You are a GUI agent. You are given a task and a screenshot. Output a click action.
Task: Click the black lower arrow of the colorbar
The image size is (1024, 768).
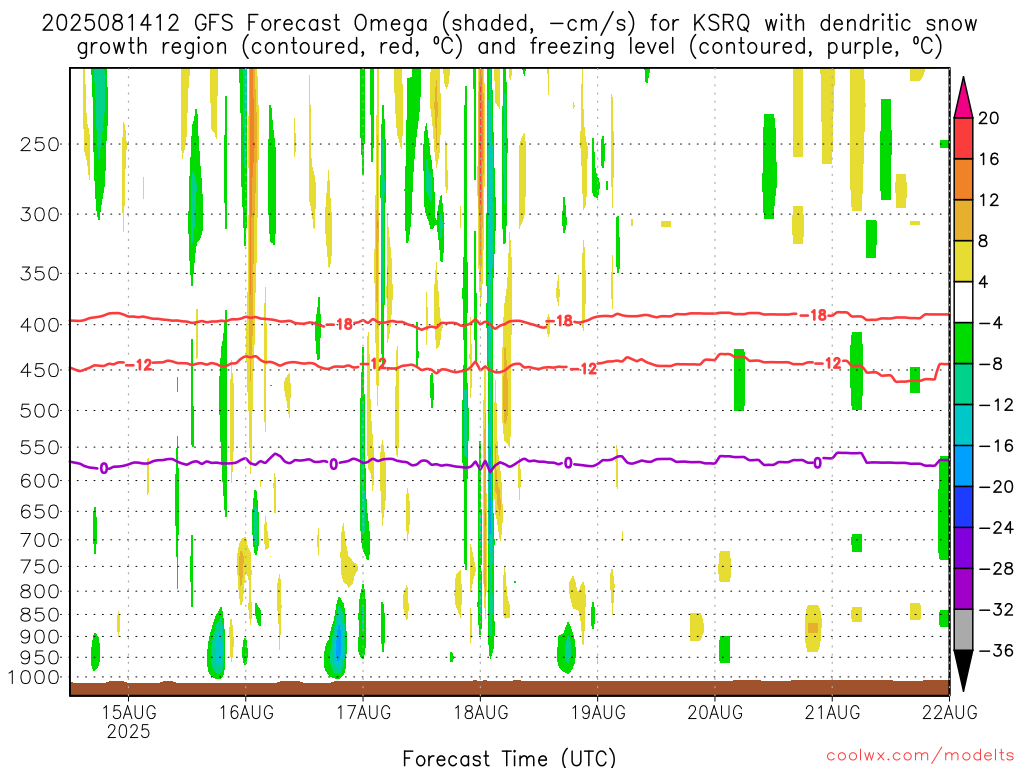point(963,671)
